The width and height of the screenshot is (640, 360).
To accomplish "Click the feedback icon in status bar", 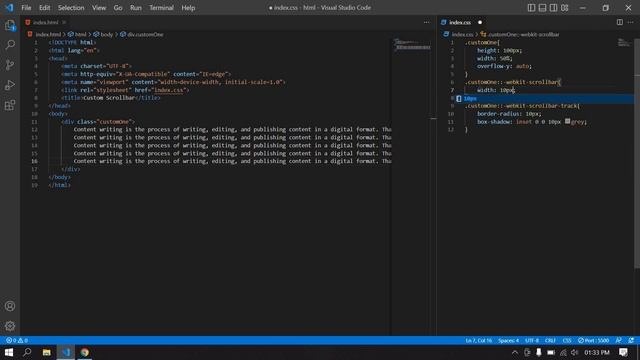I will (619, 340).
